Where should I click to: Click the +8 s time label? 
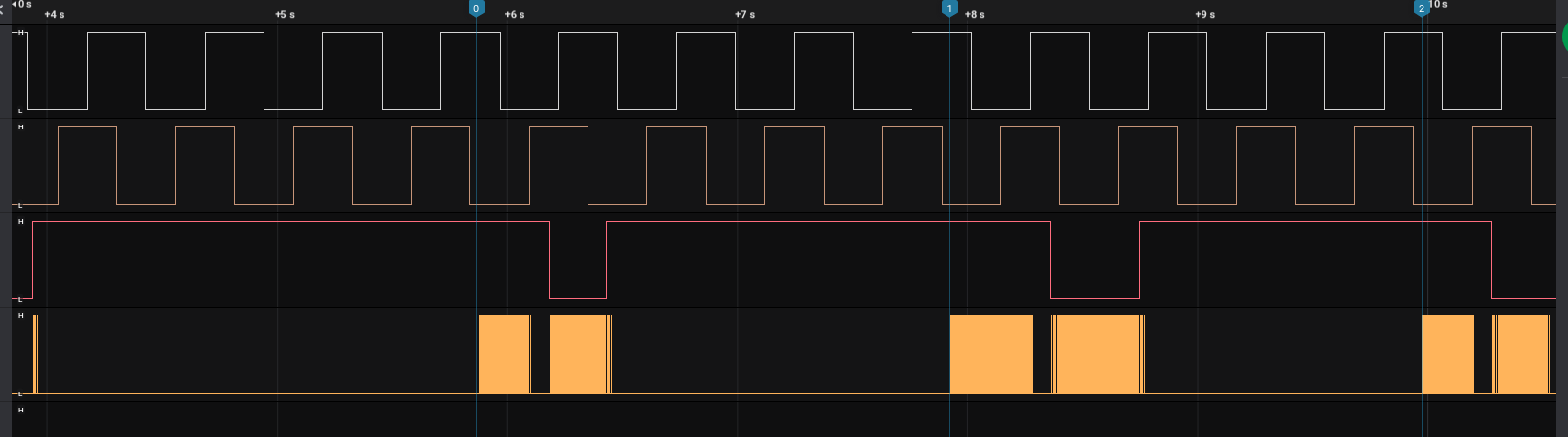point(975,15)
